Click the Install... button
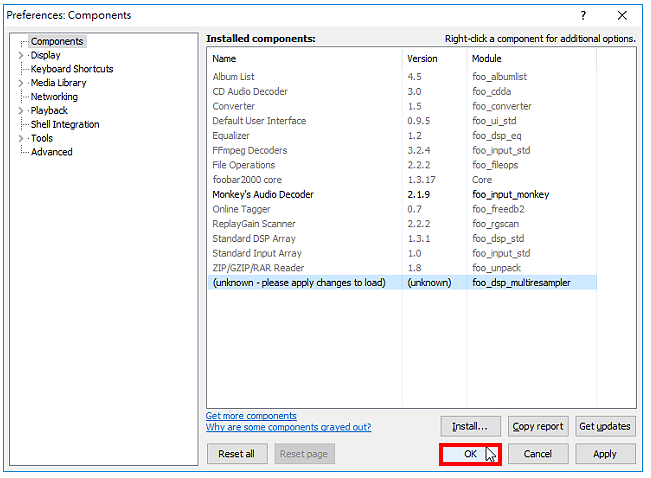 click(470, 427)
